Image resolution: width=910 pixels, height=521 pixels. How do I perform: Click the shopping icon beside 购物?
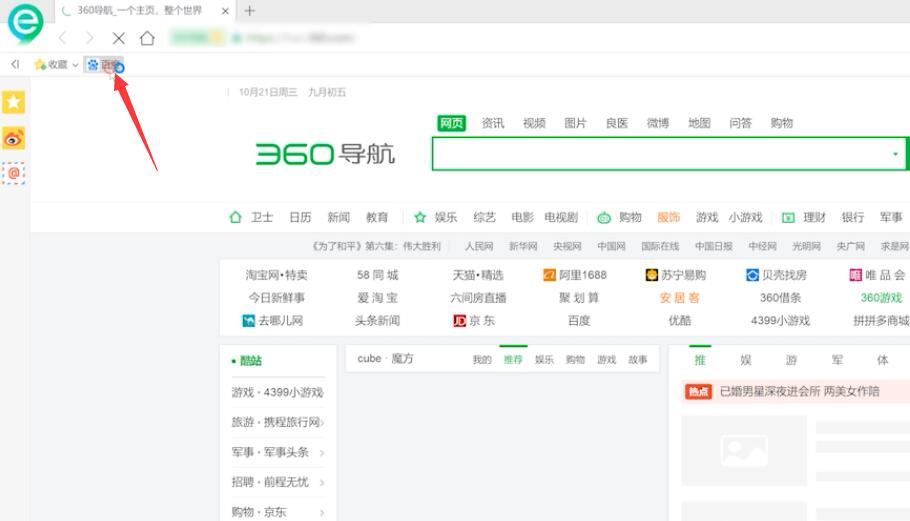[604, 218]
